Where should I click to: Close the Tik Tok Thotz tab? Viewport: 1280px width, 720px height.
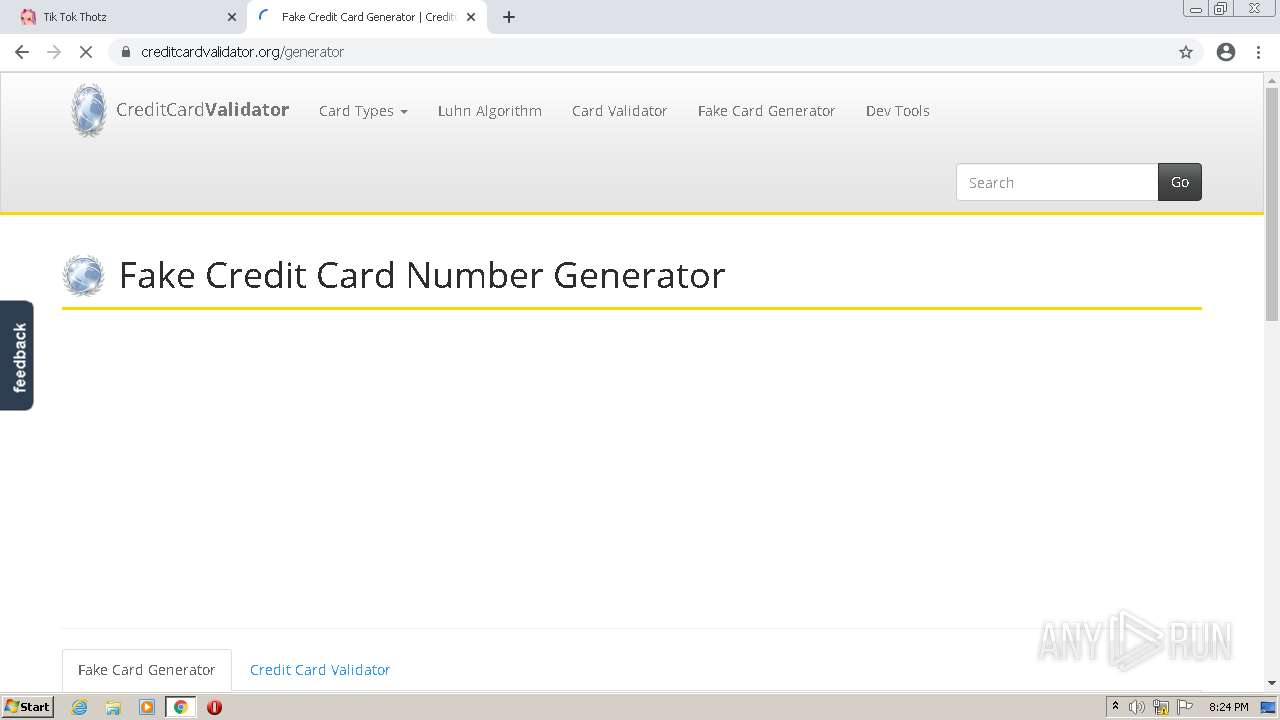232,17
